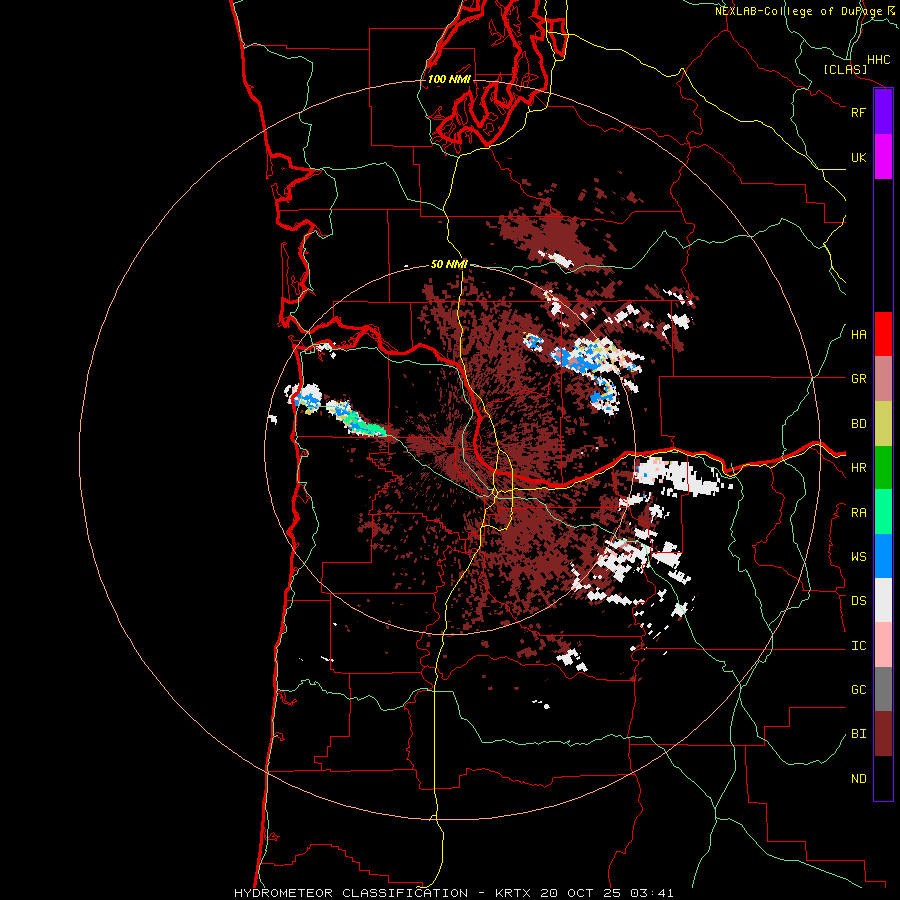Click the purple RF legend color swatch

click(883, 112)
